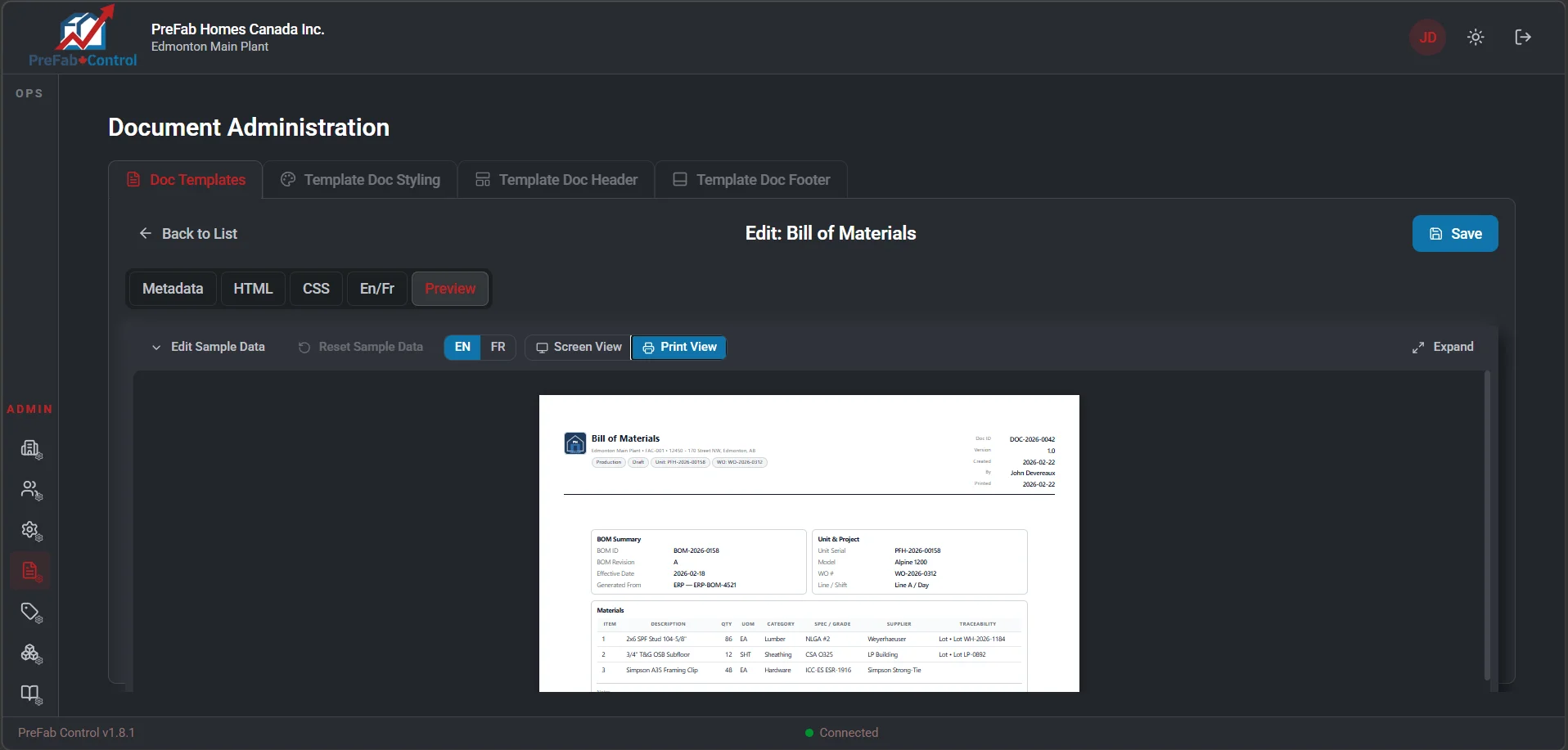This screenshot has height=750, width=1568.
Task: Click PreFab Control v1.8.1 version text
Action: [76, 733]
